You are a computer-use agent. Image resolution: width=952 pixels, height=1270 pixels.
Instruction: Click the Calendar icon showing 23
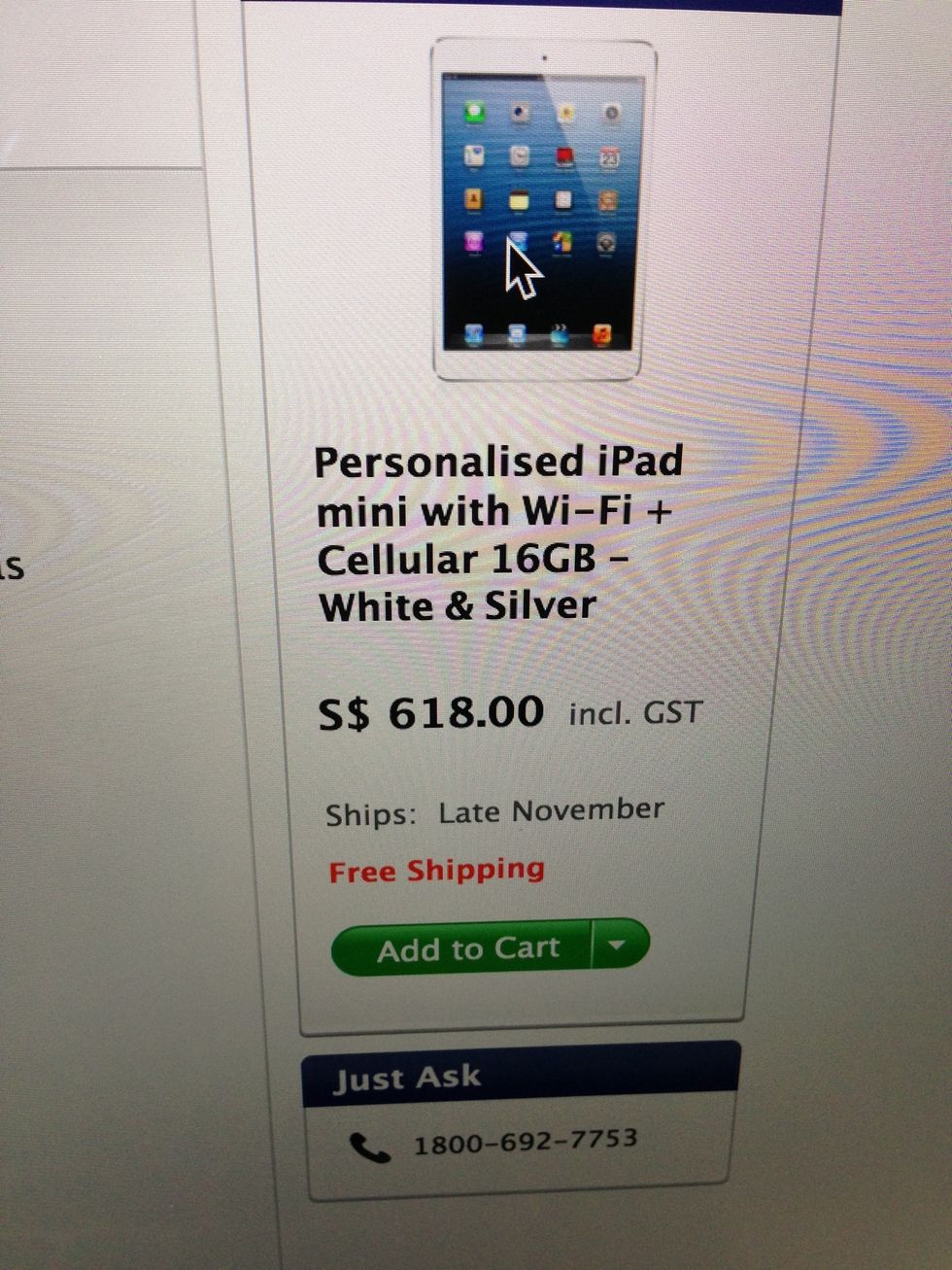[x=609, y=157]
